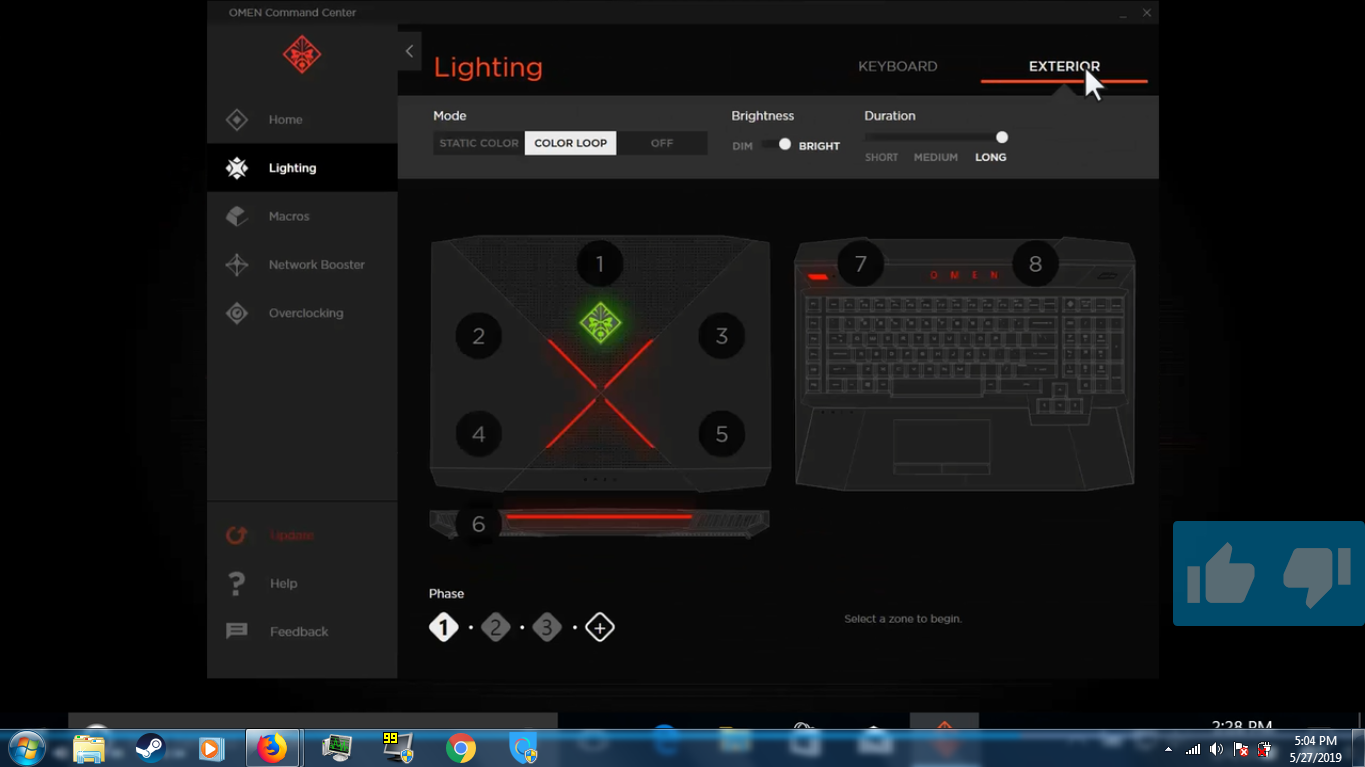Open the media player taskbar icon
The image size is (1365, 767).
[x=211, y=748]
